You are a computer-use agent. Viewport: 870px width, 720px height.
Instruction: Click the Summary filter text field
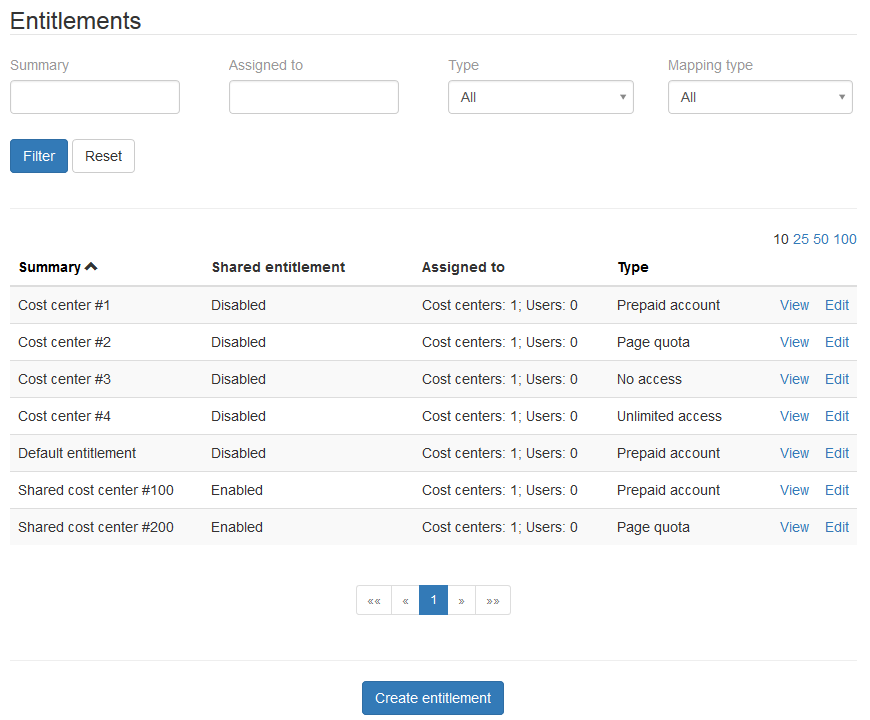pos(95,98)
